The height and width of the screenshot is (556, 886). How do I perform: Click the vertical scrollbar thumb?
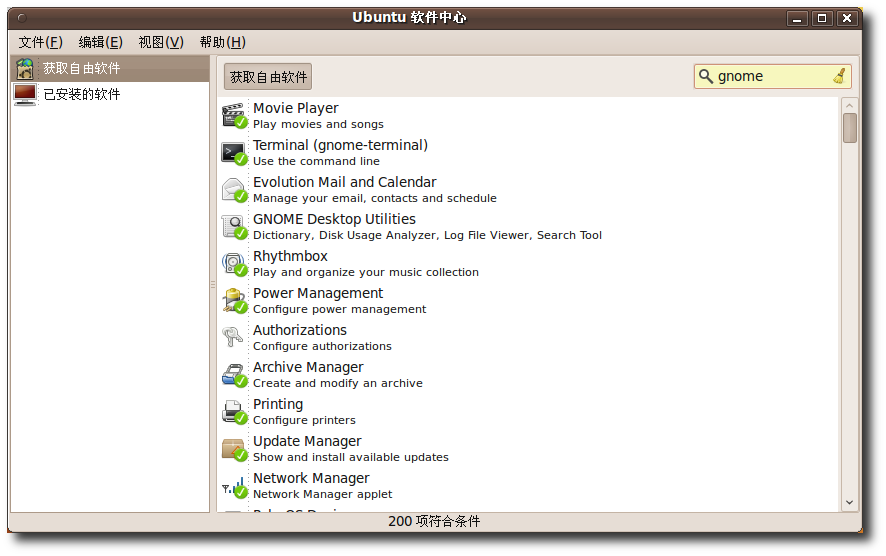tap(849, 128)
